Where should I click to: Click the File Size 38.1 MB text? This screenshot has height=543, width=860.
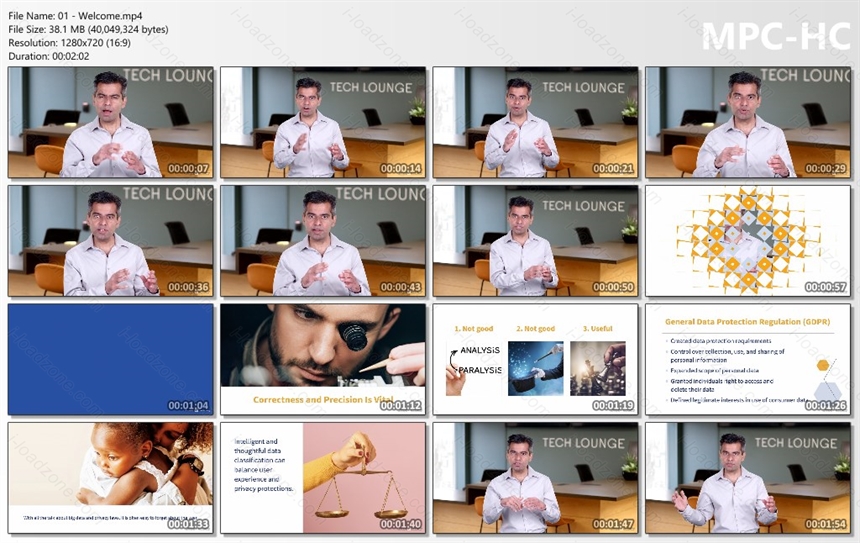(88, 29)
